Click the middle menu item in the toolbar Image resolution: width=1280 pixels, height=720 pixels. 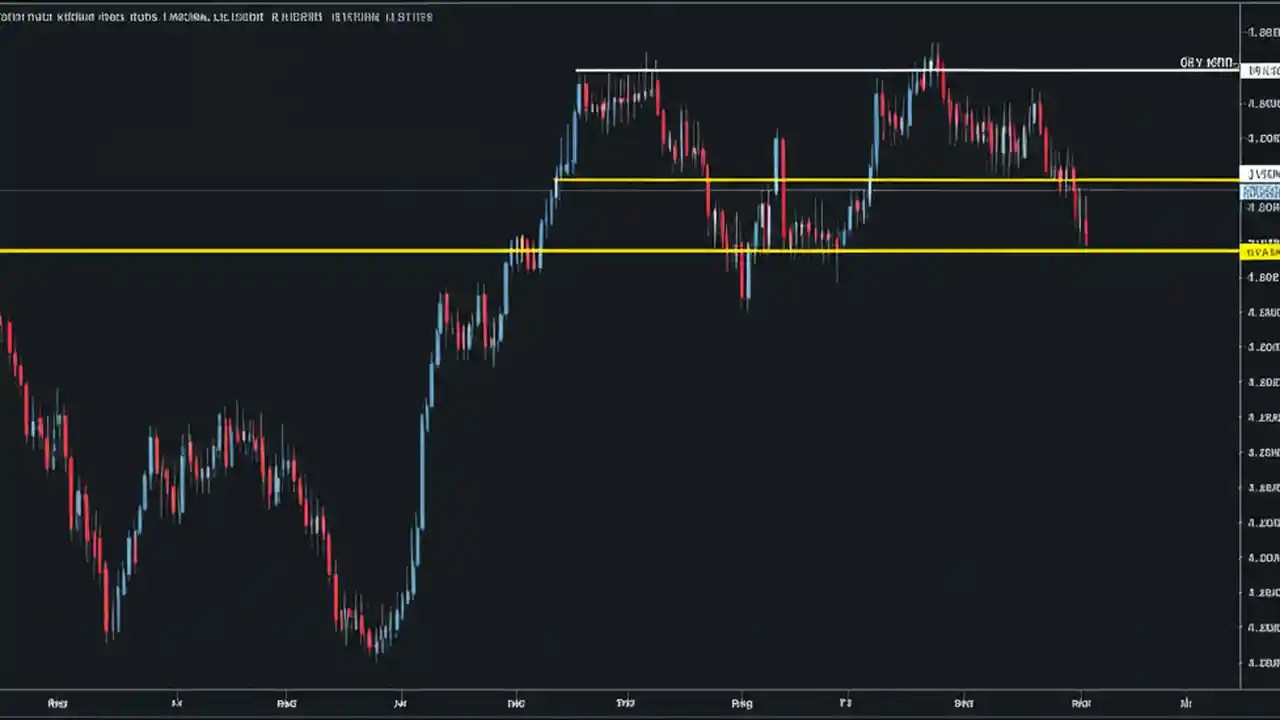(220, 16)
